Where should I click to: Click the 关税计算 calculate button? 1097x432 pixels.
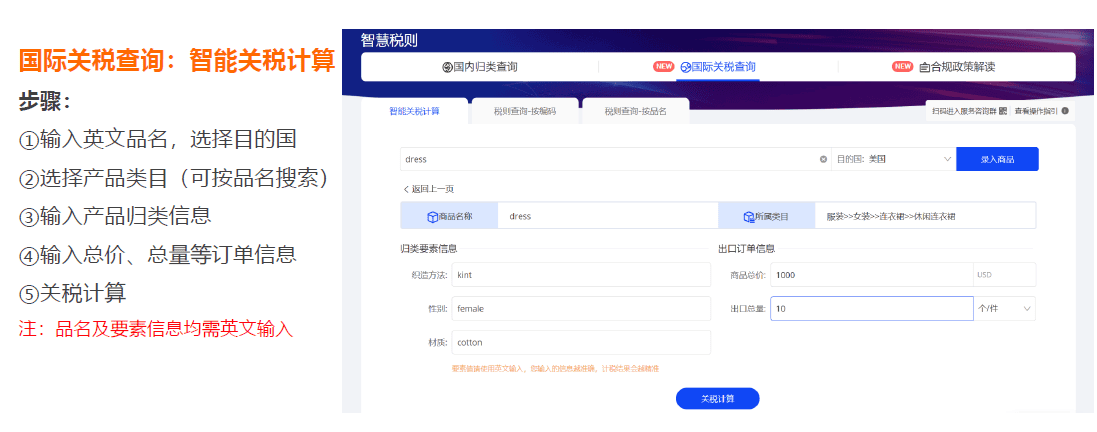[x=717, y=399]
